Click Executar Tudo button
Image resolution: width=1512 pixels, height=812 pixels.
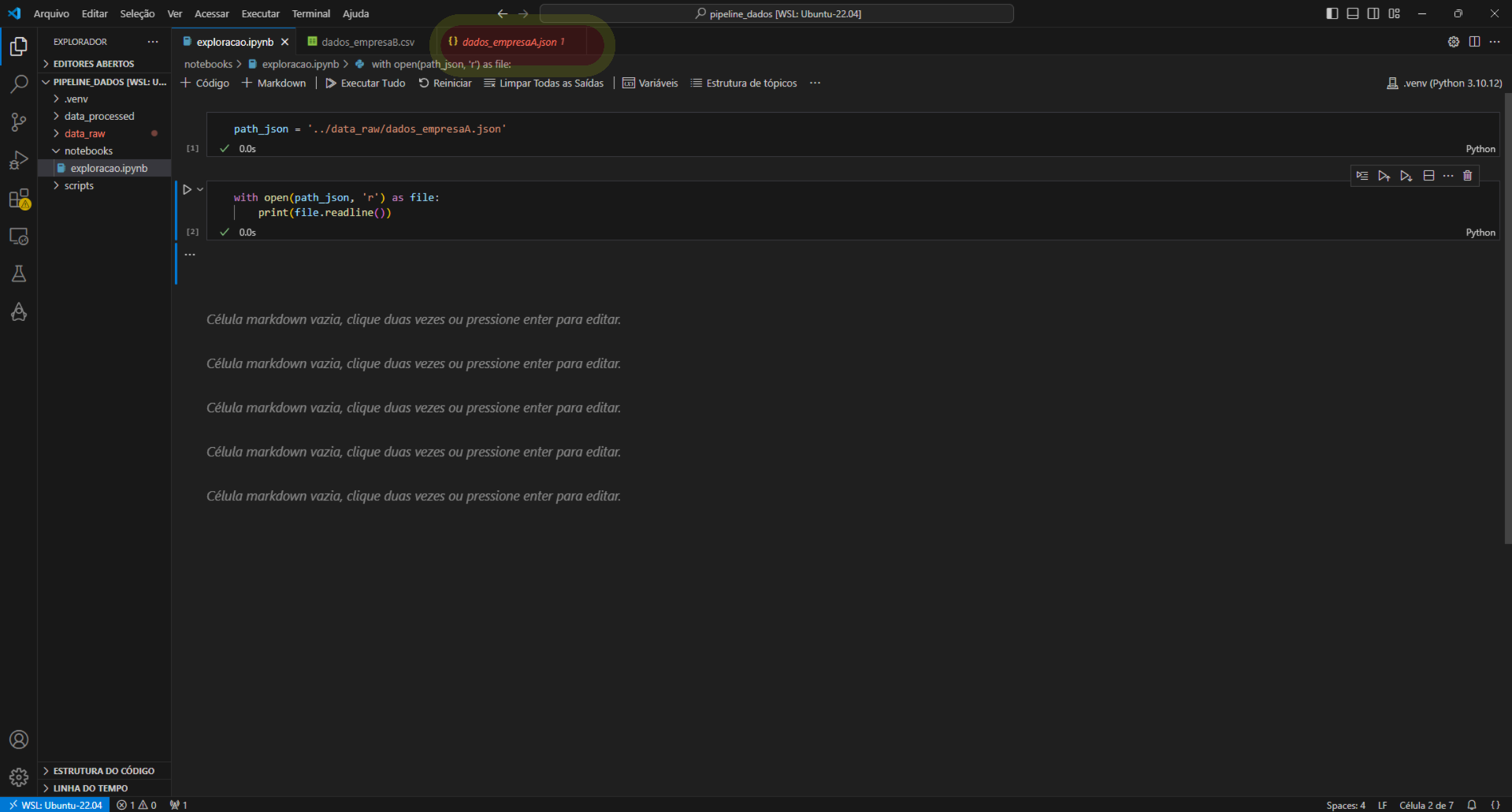click(366, 83)
